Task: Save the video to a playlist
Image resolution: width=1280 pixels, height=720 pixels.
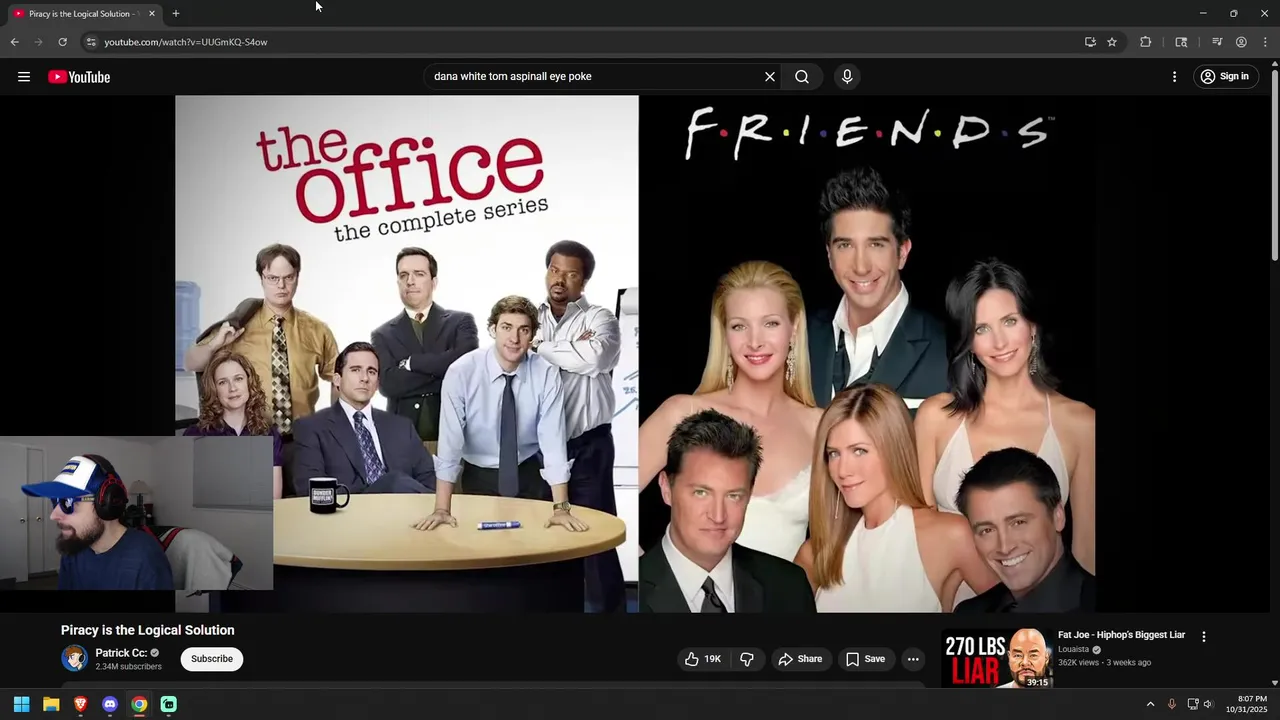Action: [x=866, y=659]
